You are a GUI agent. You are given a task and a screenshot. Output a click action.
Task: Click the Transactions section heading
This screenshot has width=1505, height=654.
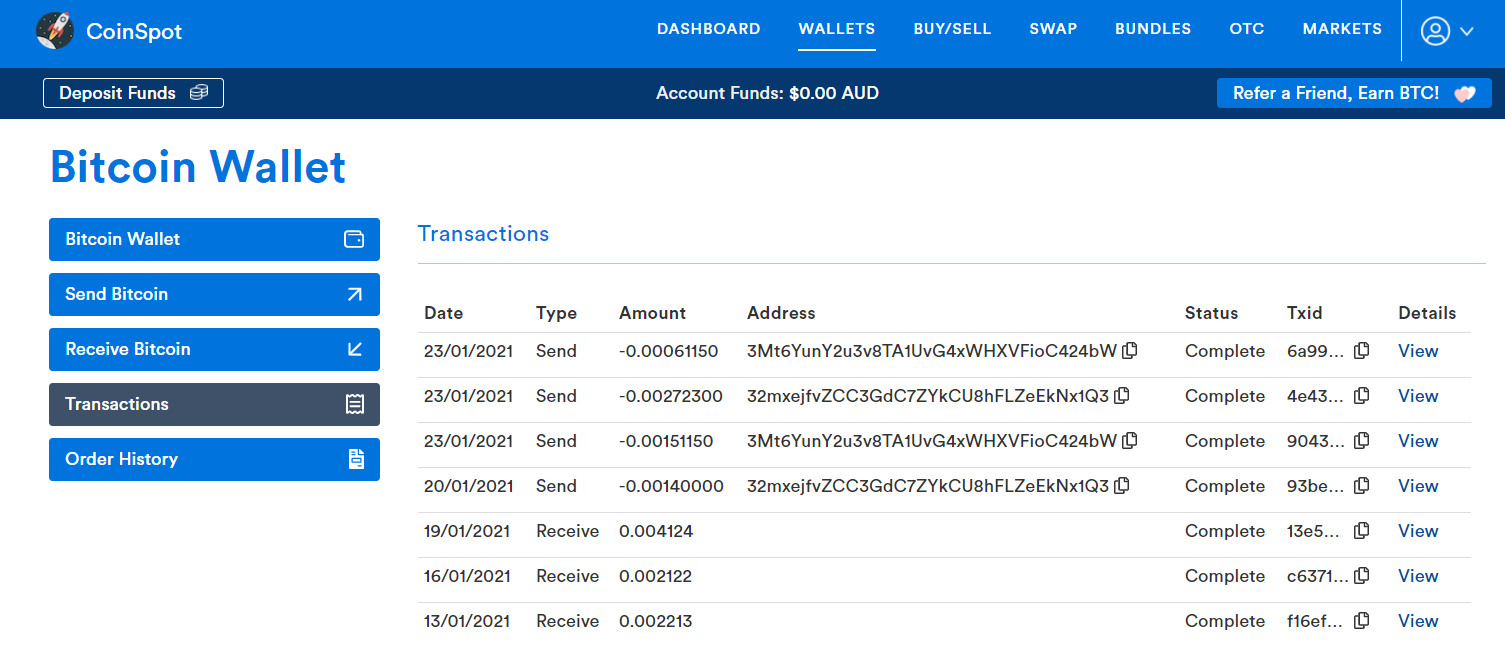tap(483, 234)
